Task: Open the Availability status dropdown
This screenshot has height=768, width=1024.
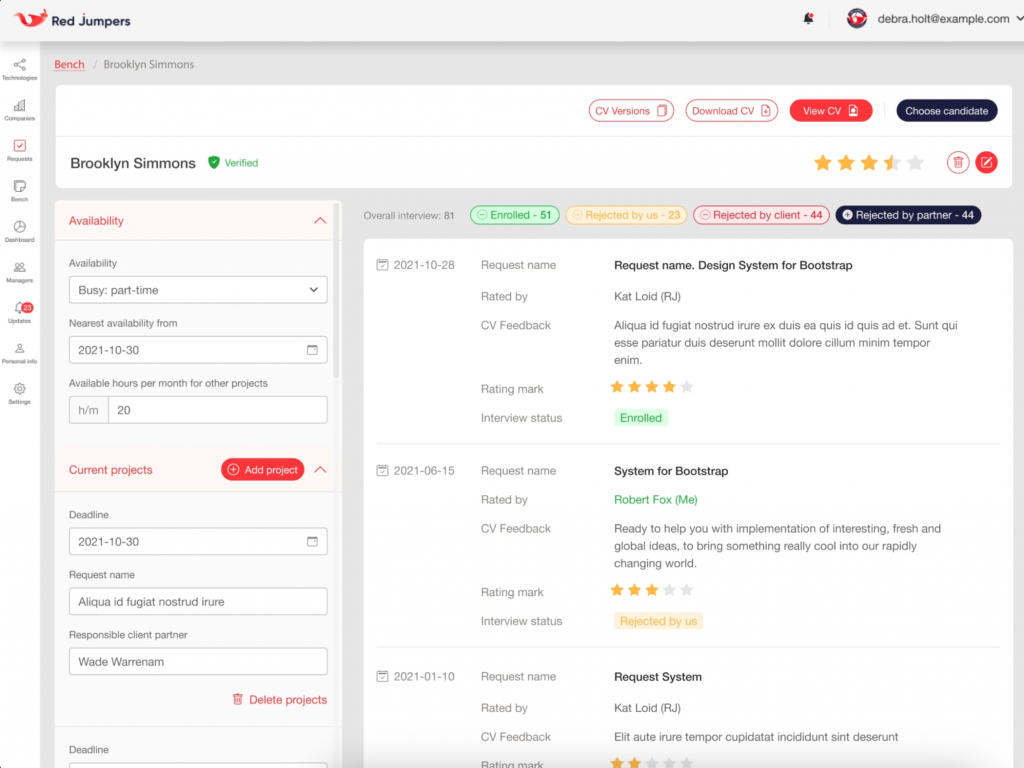Action: pyautogui.click(x=197, y=290)
